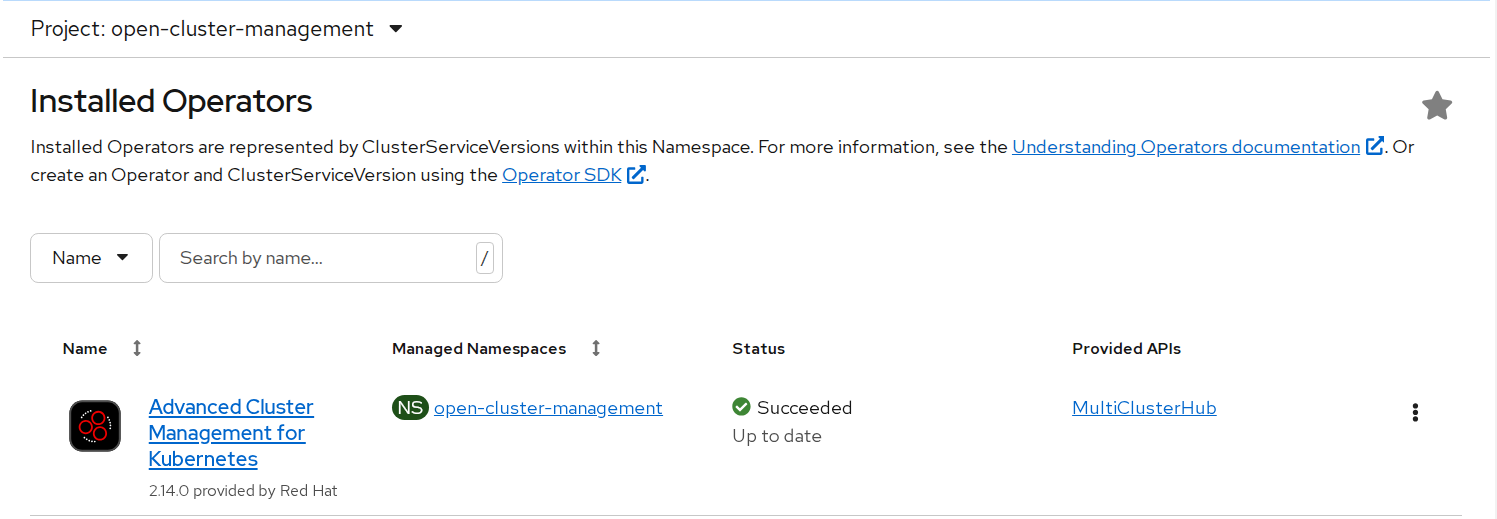Click sort arrows beside Managed Namespaces header
Screen dimensions: 1497x519
click(596, 348)
